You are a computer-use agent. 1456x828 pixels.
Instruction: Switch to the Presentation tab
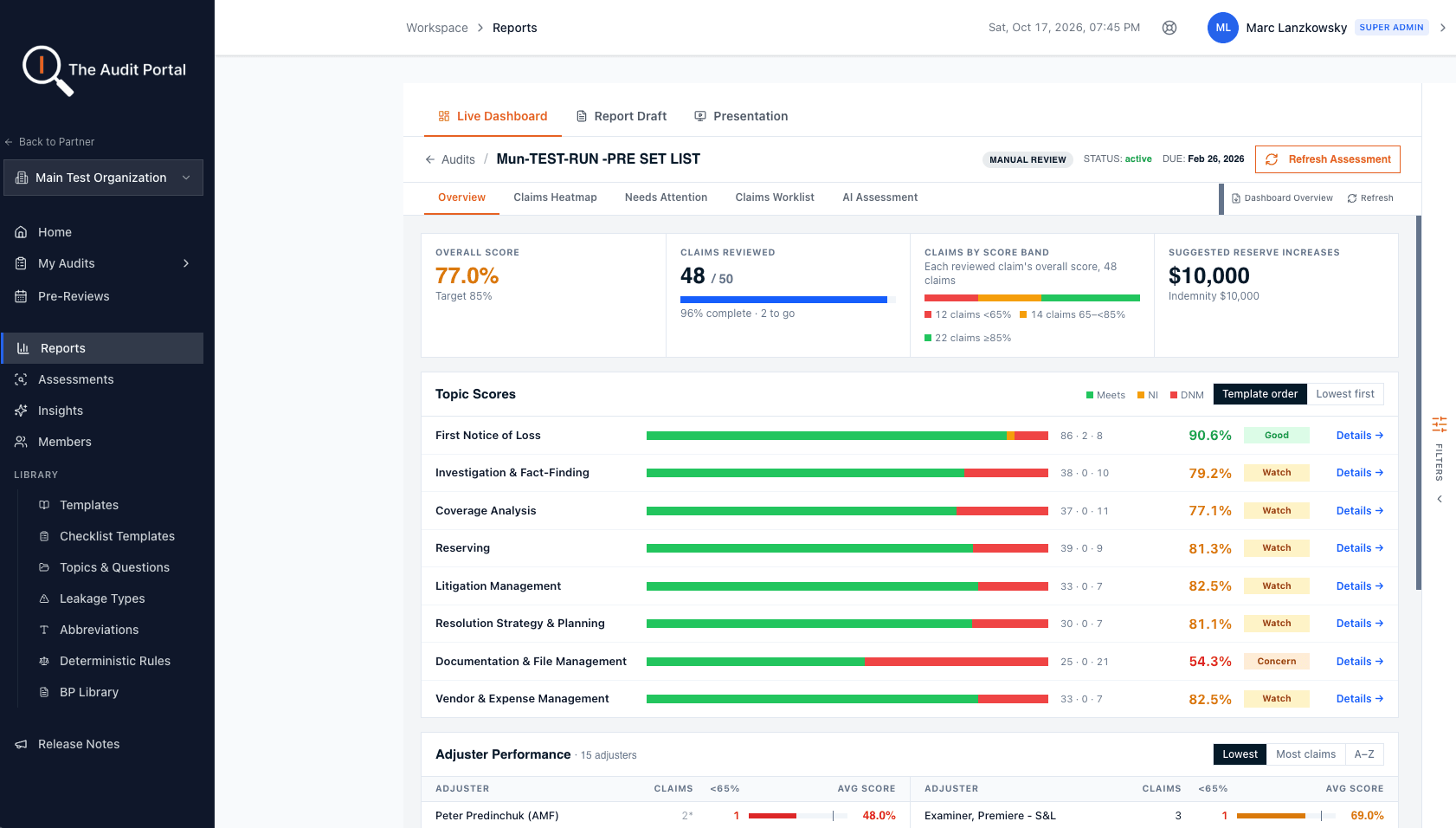(741, 116)
